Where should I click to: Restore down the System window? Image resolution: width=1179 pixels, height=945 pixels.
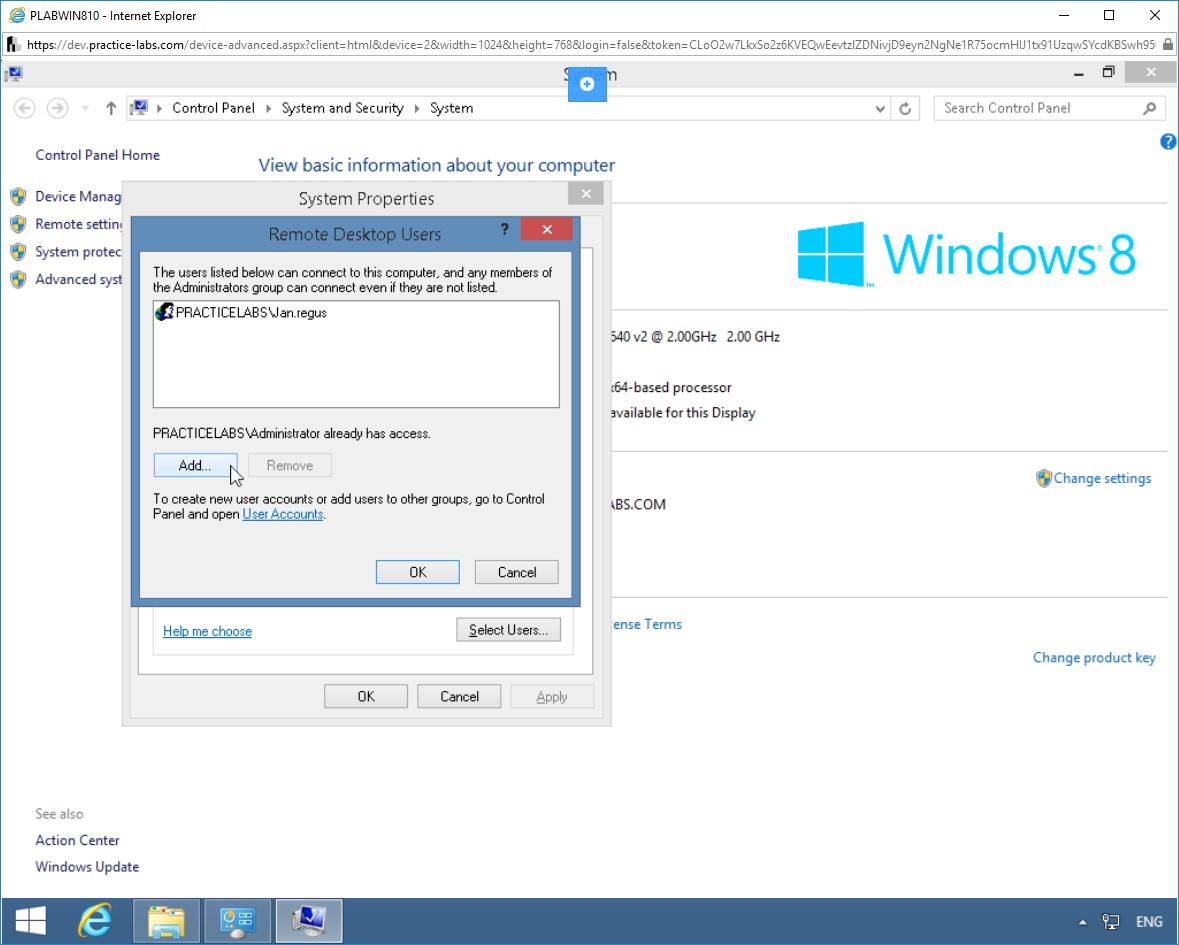pos(1108,73)
